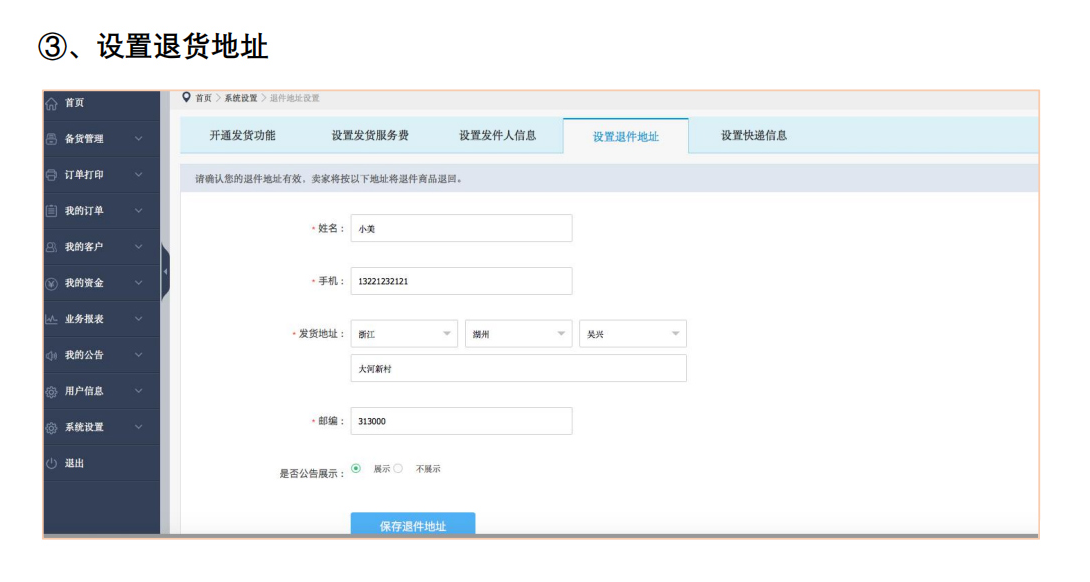Expand the 备货管理 menu chevron
Screen dimensions: 1090x582
(x=138, y=138)
